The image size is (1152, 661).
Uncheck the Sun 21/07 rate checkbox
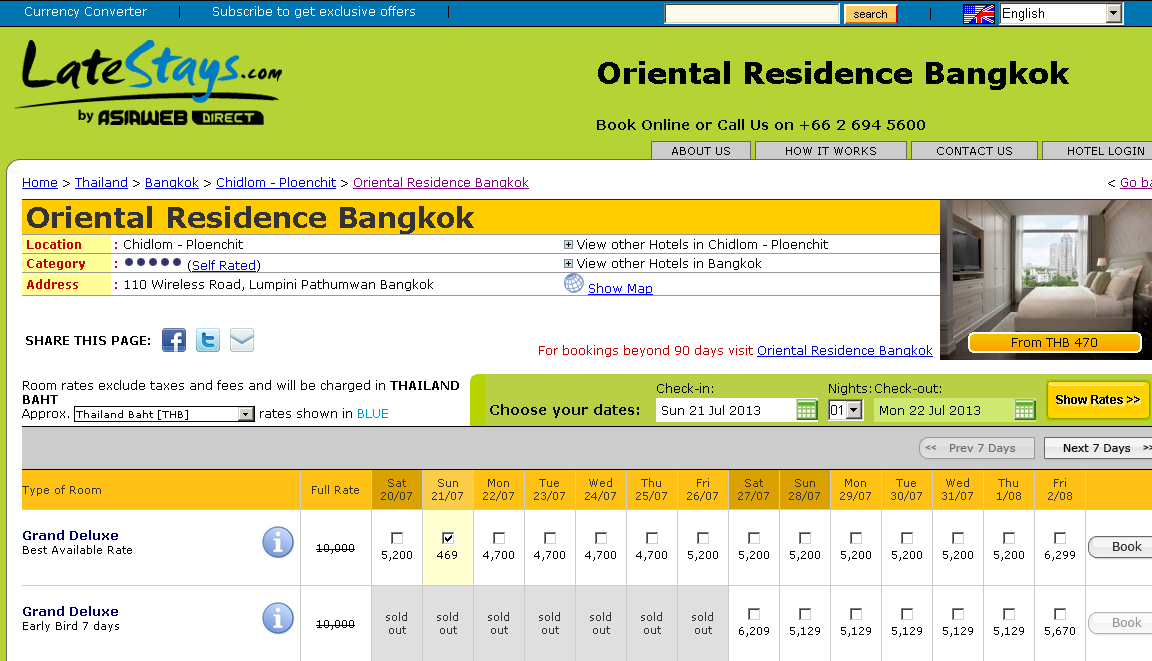(x=448, y=538)
